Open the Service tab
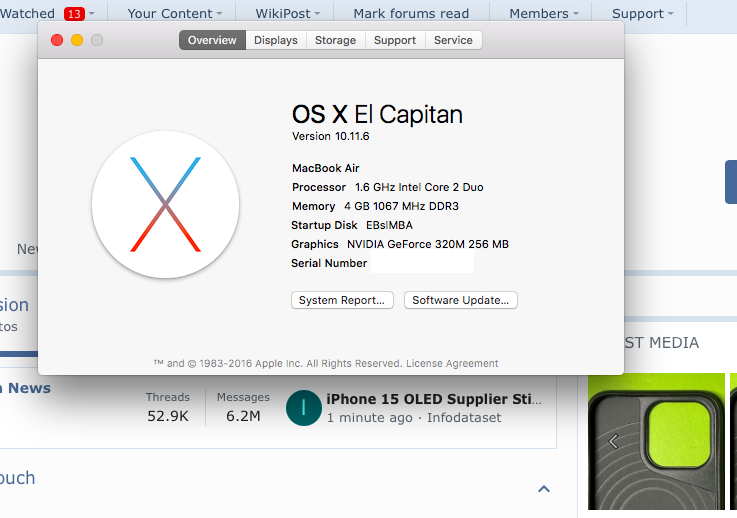 pyautogui.click(x=453, y=40)
